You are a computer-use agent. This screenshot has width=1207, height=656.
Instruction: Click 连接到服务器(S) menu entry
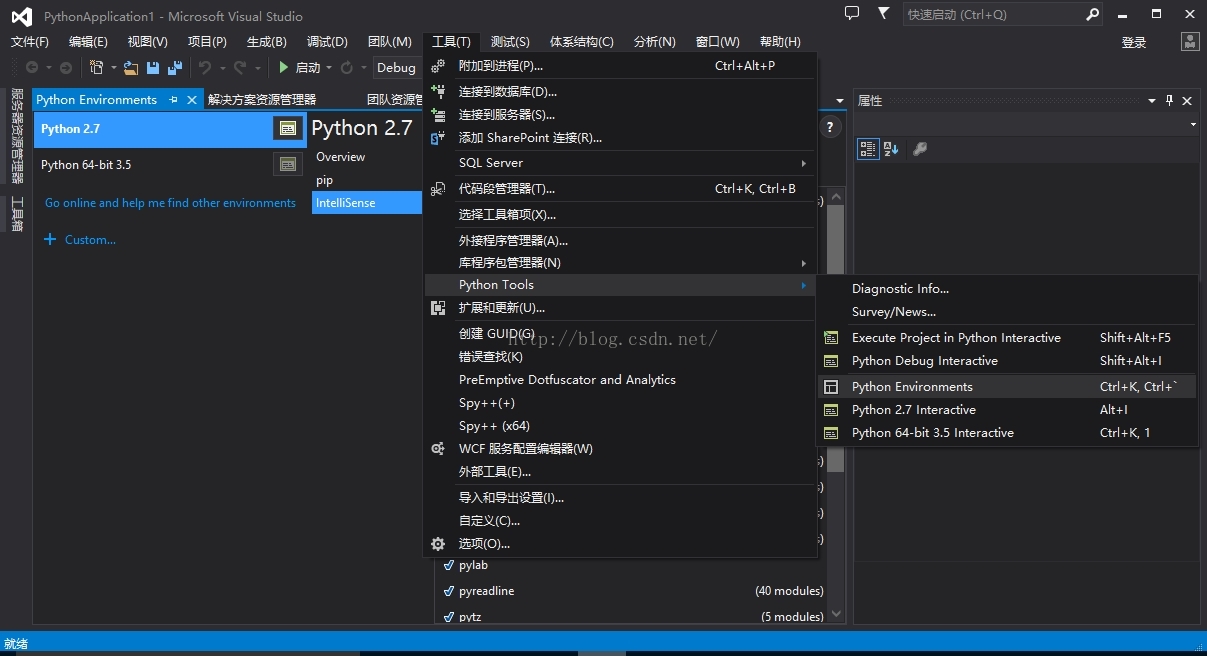pos(620,115)
